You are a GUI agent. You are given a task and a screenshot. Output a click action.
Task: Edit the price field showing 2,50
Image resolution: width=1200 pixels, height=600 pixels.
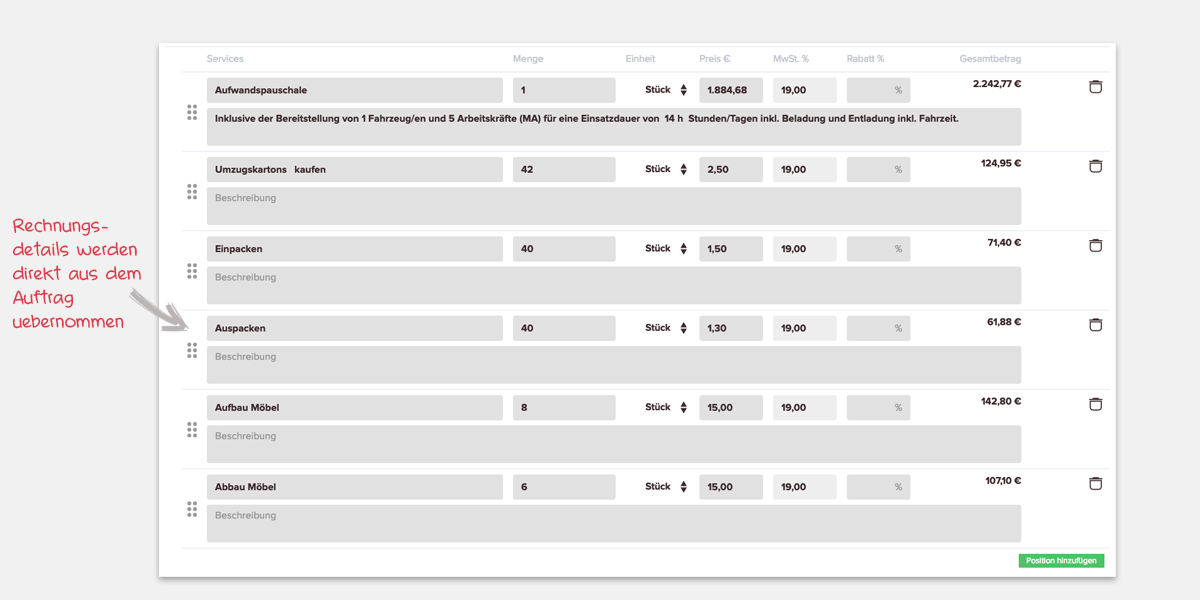[731, 169]
